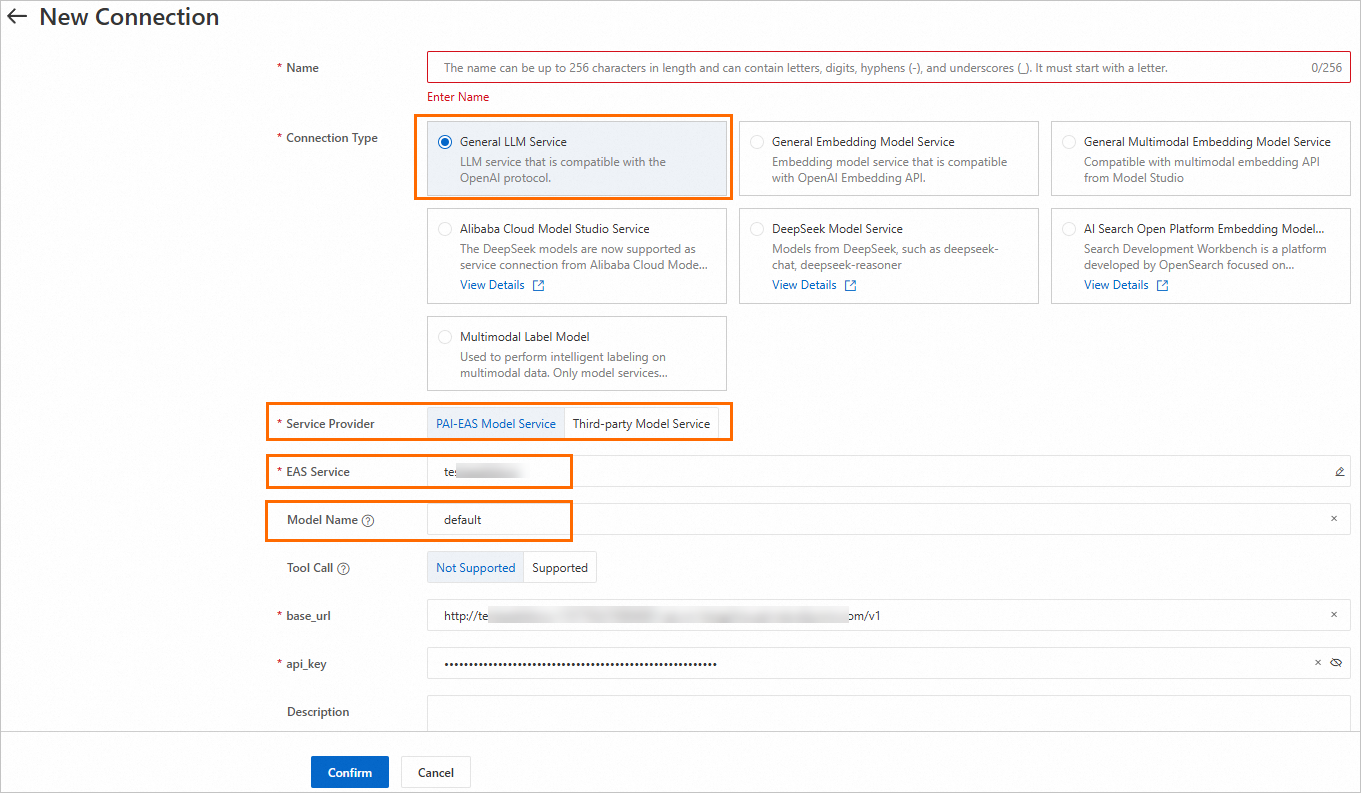Click into the Name input field

click(x=870, y=68)
